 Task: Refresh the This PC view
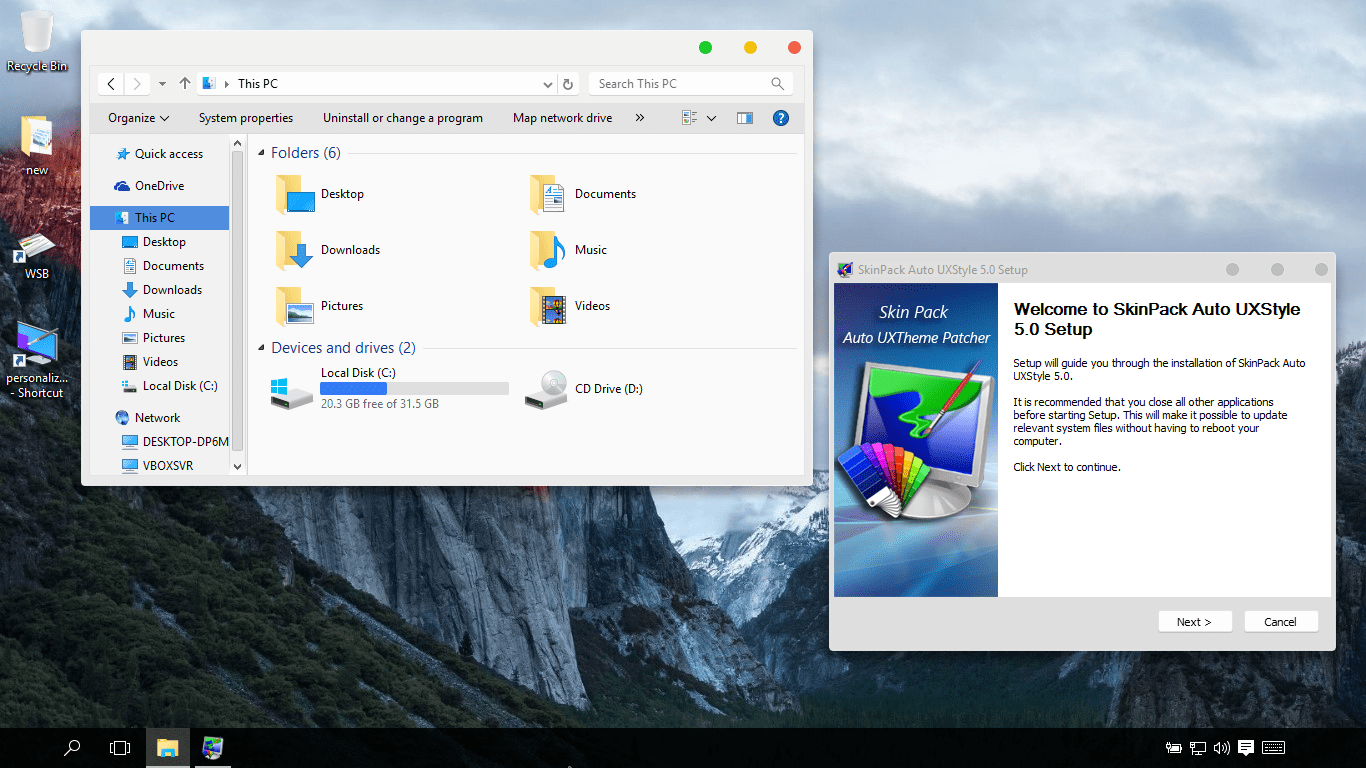[568, 84]
